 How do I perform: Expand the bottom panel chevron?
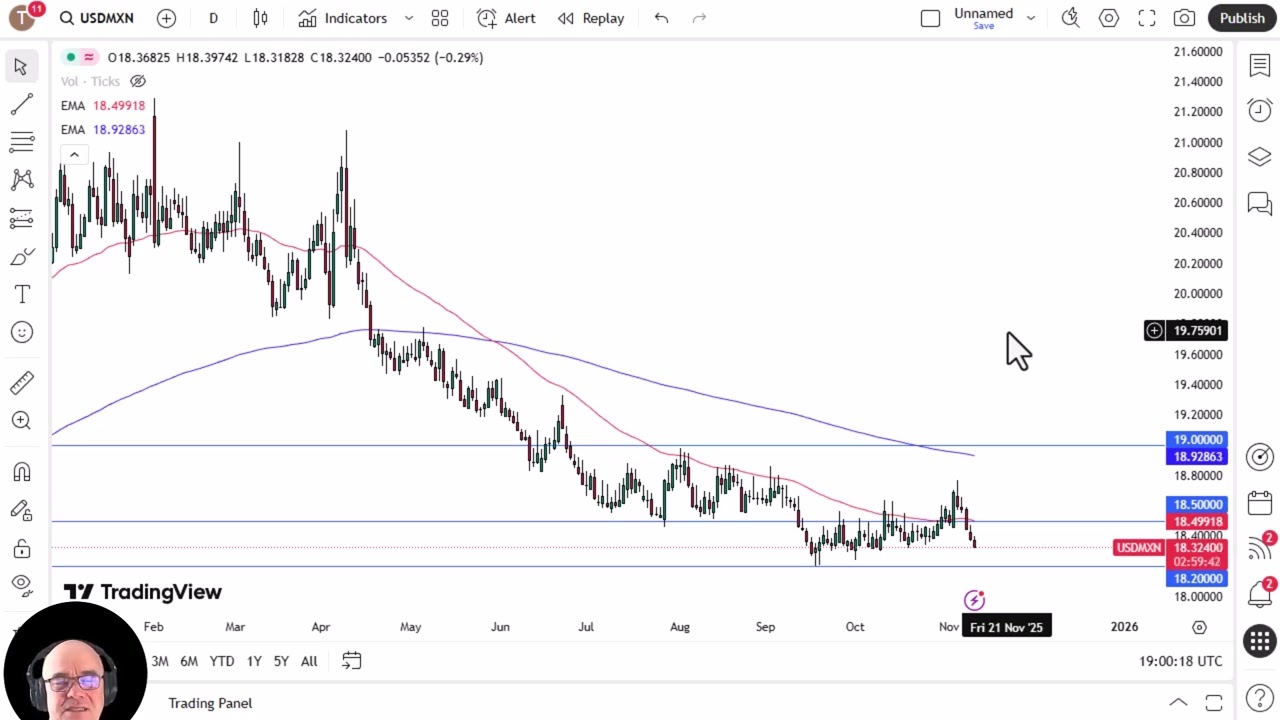click(x=1178, y=703)
